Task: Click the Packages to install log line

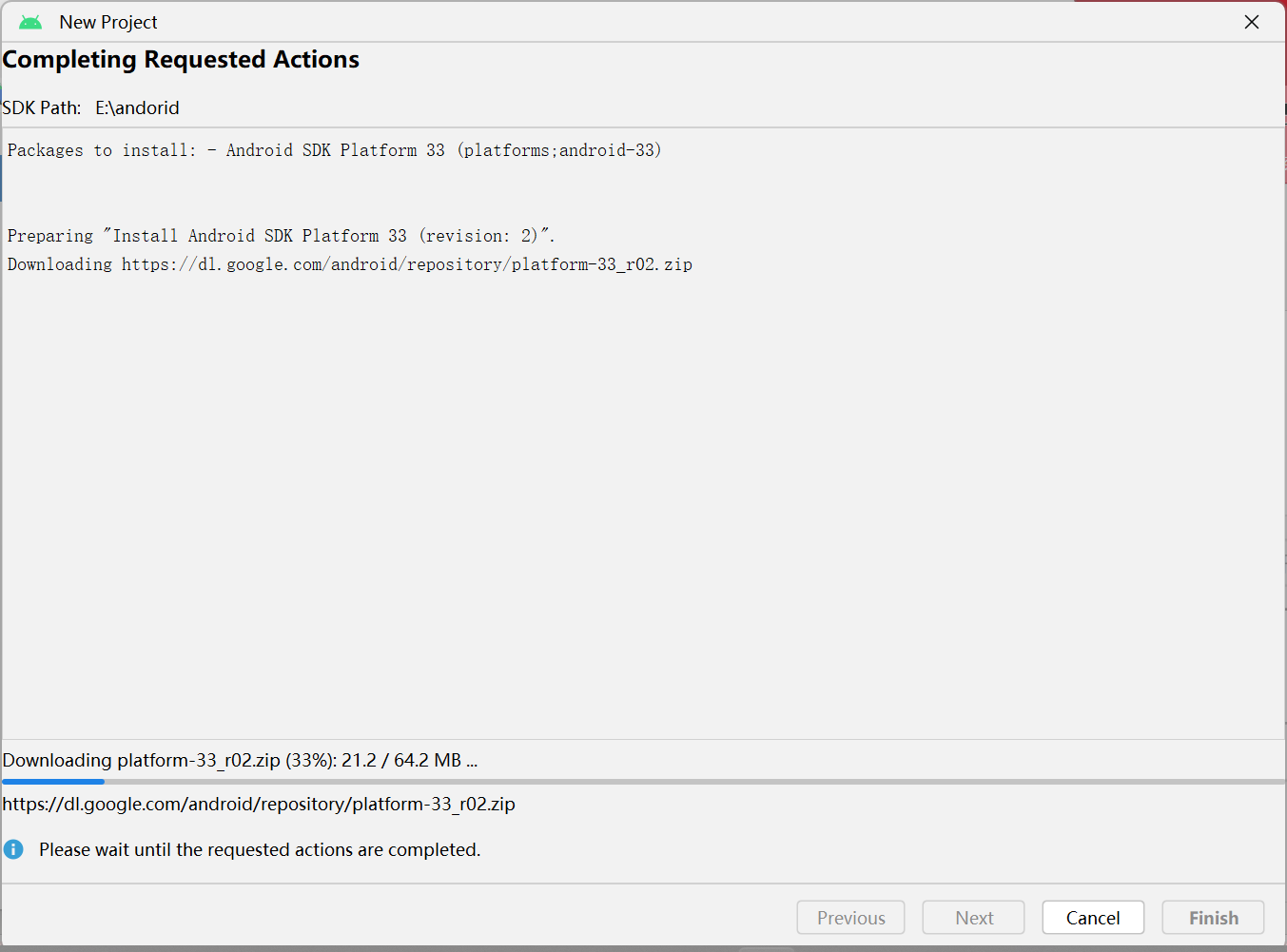Action: [335, 150]
